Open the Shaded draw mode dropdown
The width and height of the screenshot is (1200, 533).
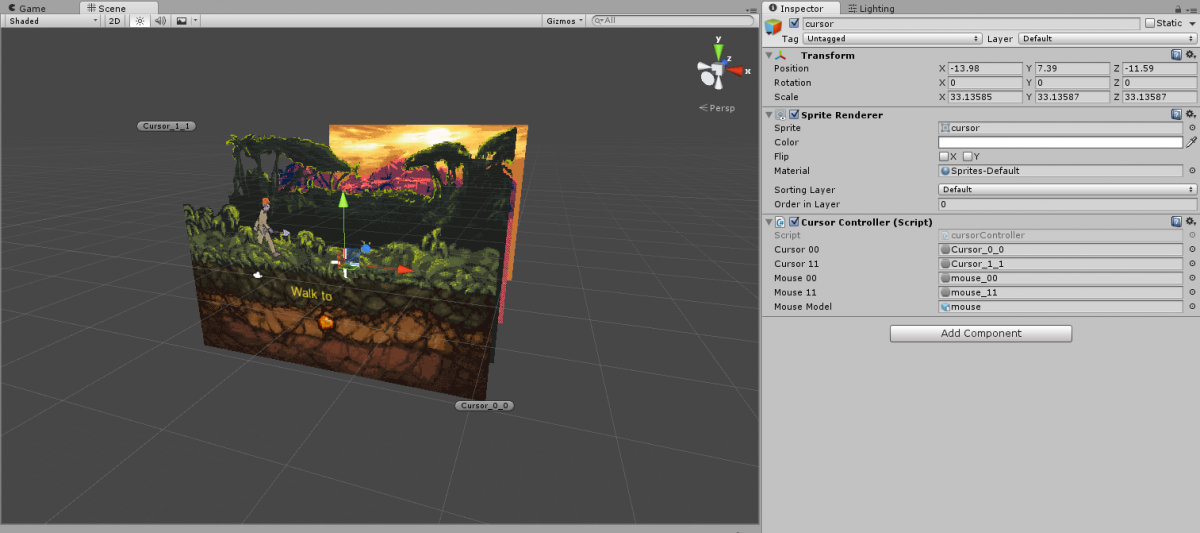[52, 20]
